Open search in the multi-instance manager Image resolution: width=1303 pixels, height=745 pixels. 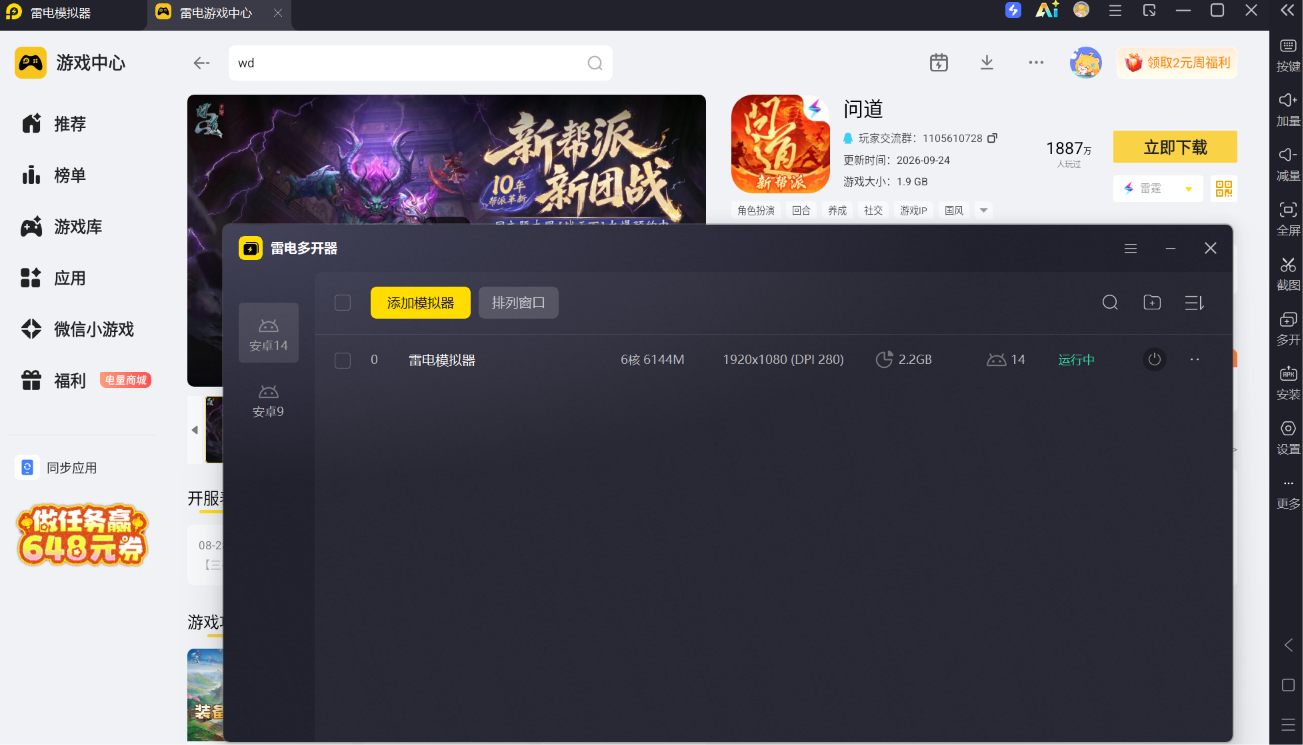coord(1110,302)
